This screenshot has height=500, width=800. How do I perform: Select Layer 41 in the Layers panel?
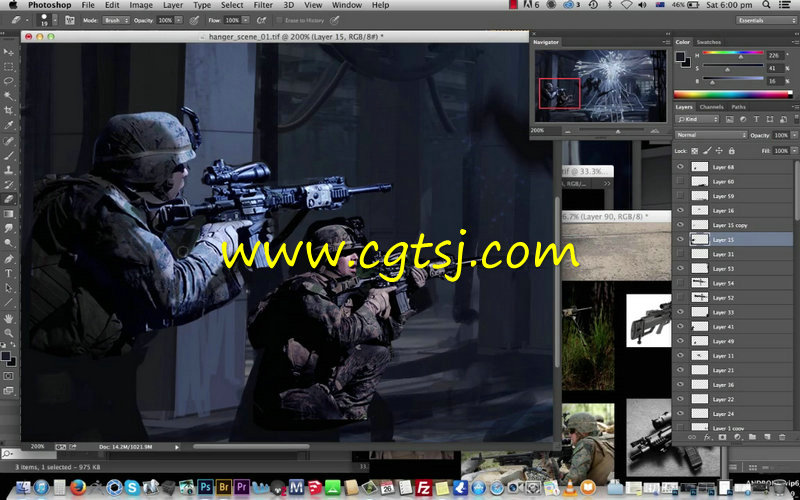click(x=735, y=327)
